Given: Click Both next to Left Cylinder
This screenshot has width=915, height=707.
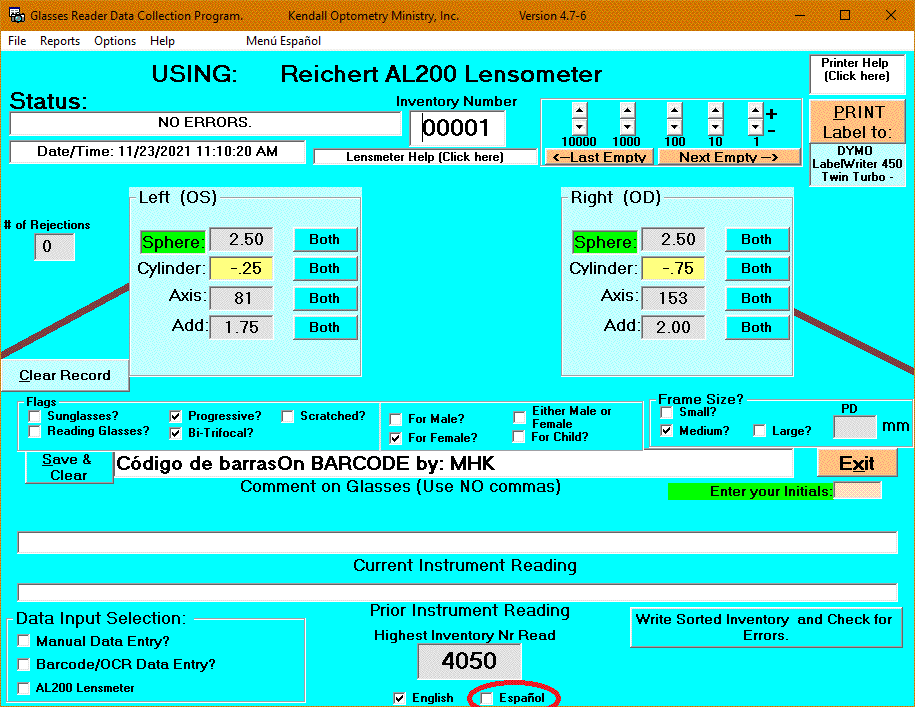Looking at the screenshot, I should point(324,269).
